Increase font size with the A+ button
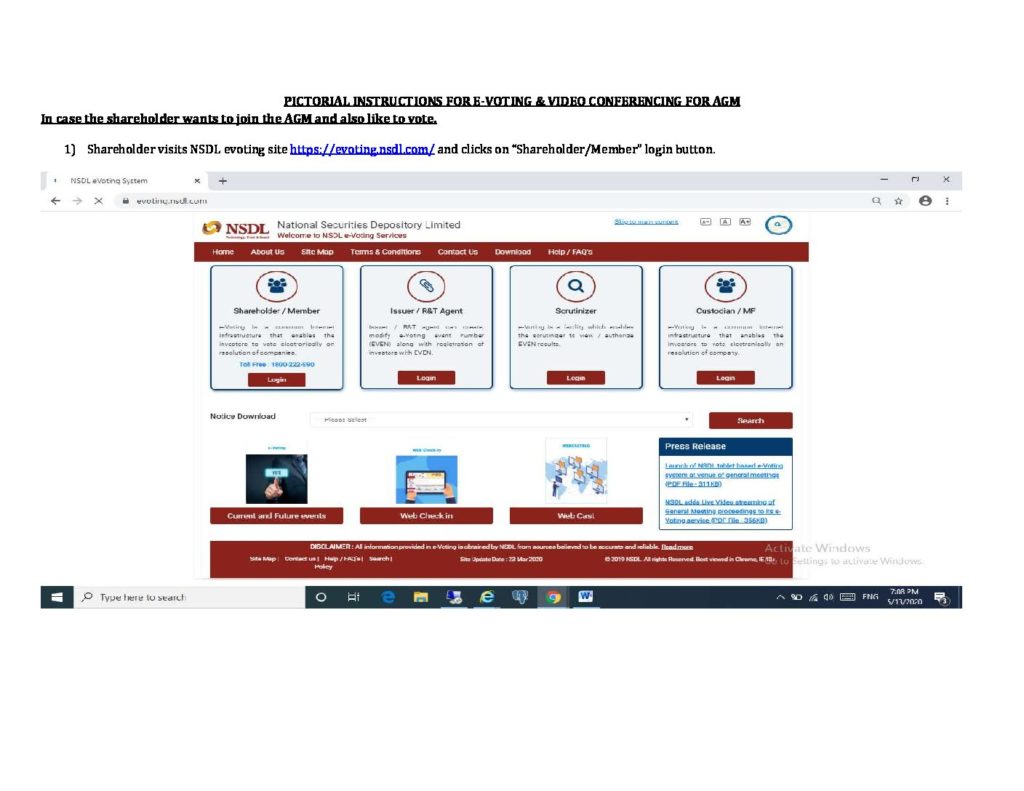This screenshot has height=791, width=1024. pyautogui.click(x=744, y=222)
